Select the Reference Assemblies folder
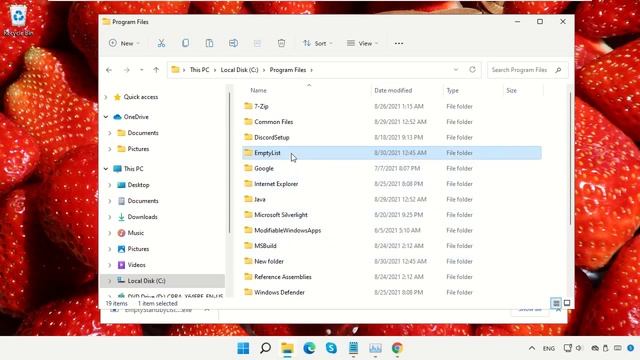The width and height of the screenshot is (640, 360). pyautogui.click(x=392, y=277)
